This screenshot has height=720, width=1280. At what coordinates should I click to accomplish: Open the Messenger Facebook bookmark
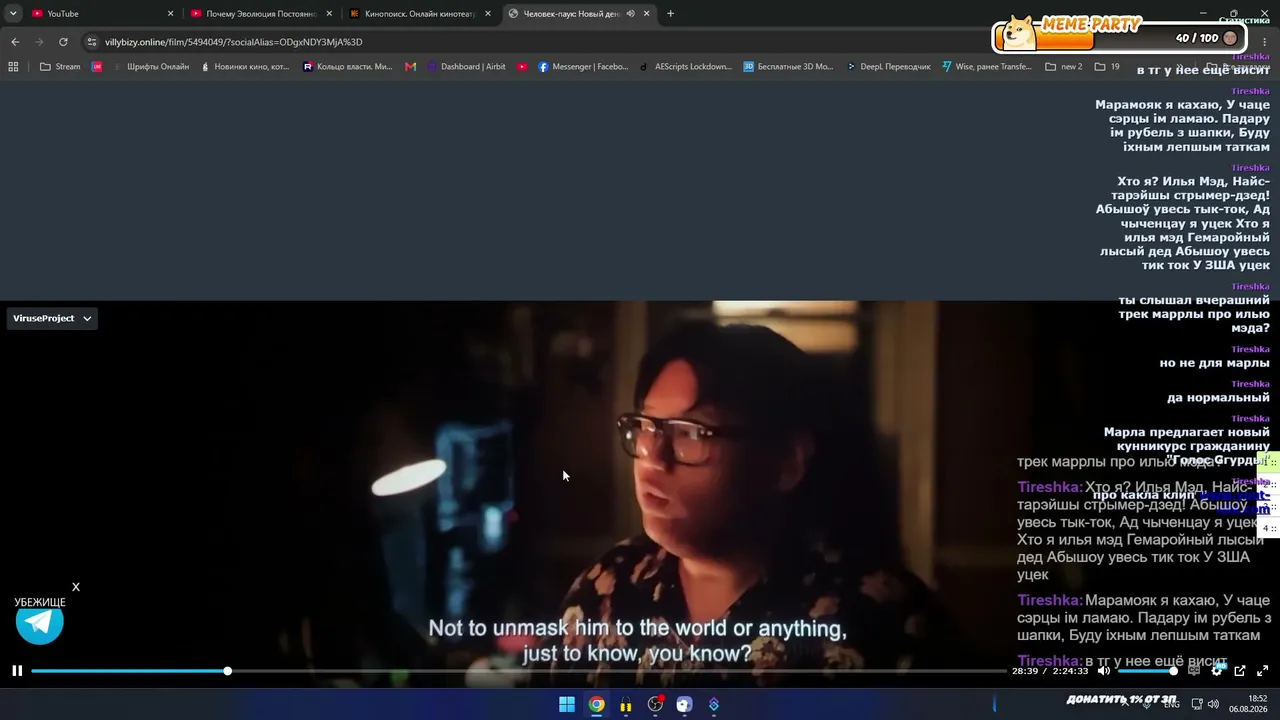pyautogui.click(x=583, y=67)
